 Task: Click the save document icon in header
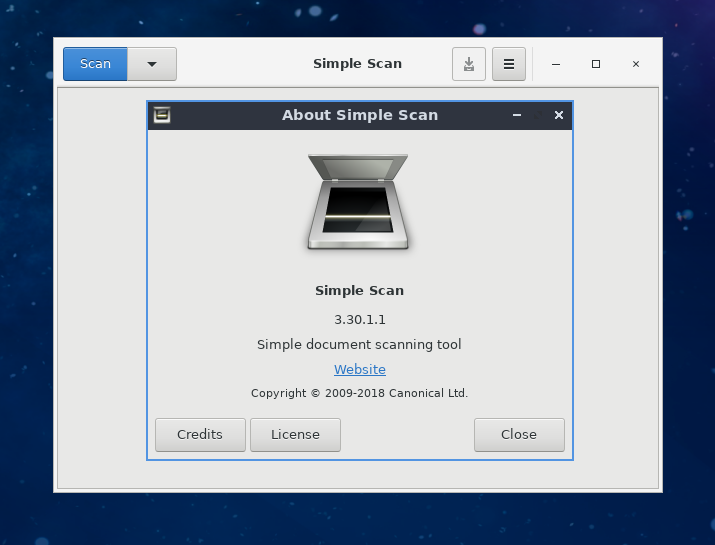pos(469,64)
